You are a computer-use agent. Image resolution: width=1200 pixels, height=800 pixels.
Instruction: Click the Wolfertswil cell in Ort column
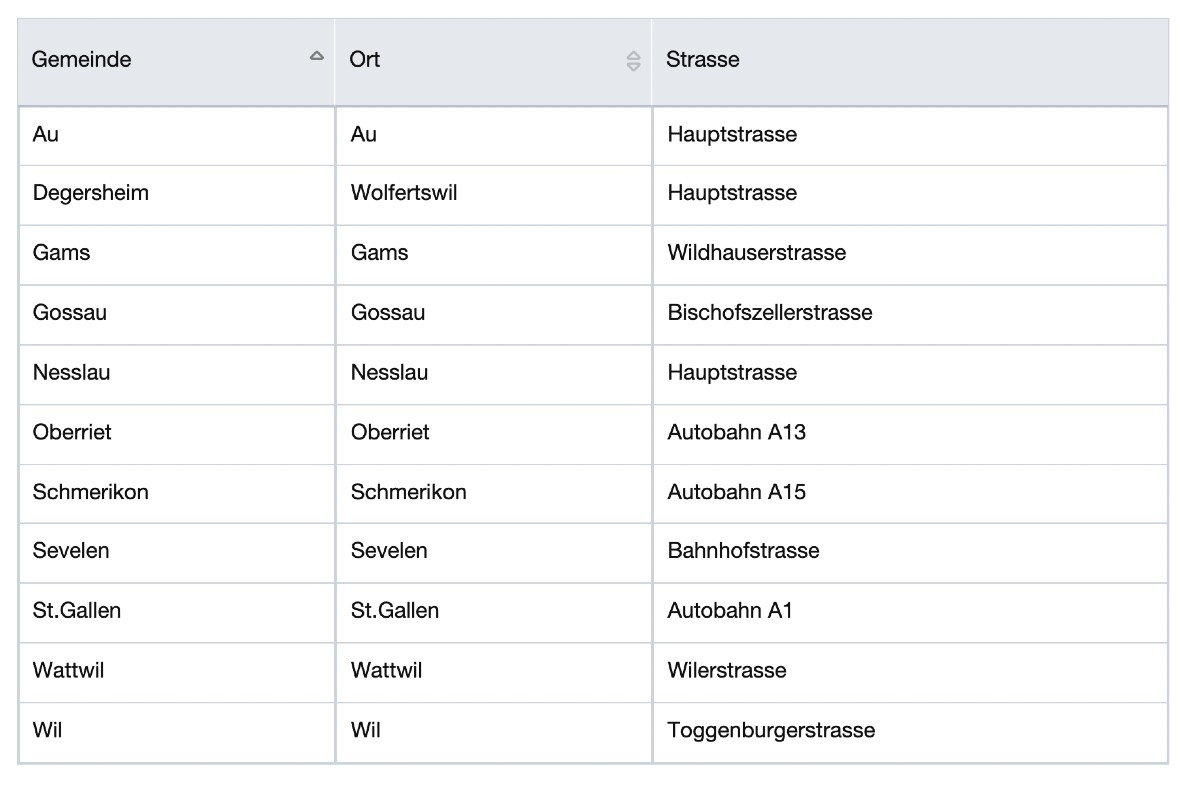click(x=404, y=193)
